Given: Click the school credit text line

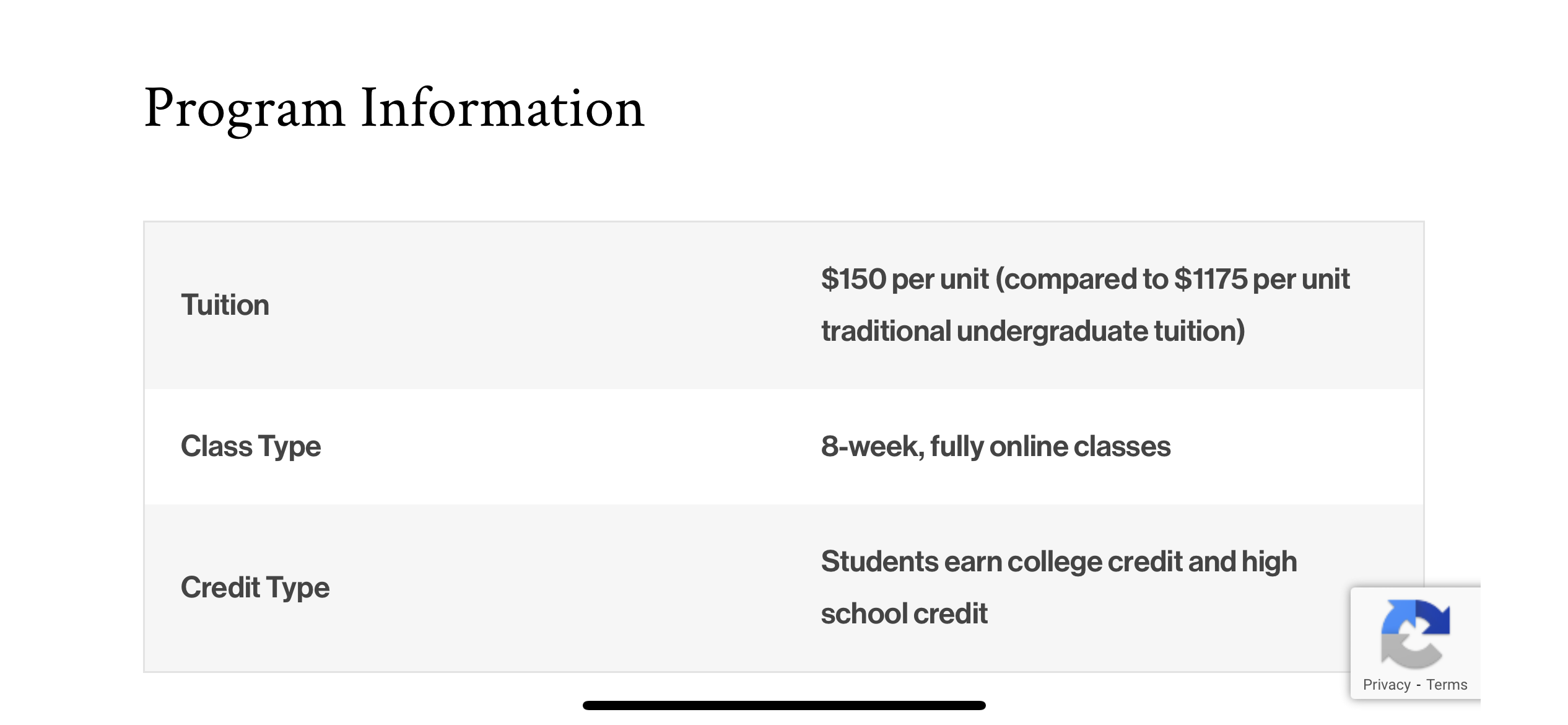Looking at the screenshot, I should [x=904, y=613].
